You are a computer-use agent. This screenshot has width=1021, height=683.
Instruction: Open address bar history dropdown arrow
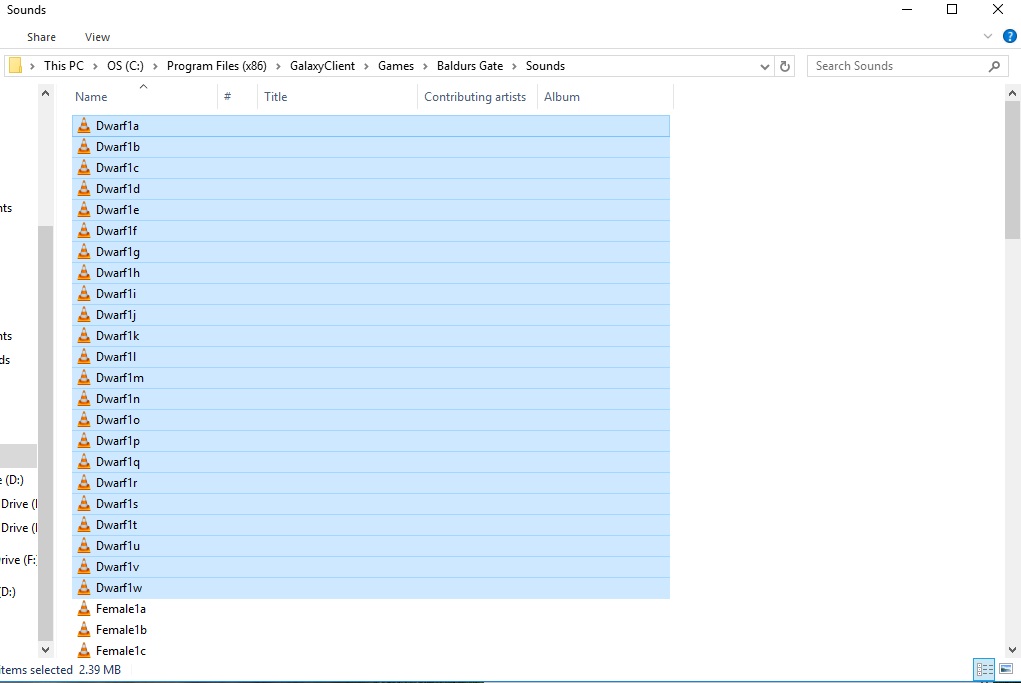click(x=764, y=66)
